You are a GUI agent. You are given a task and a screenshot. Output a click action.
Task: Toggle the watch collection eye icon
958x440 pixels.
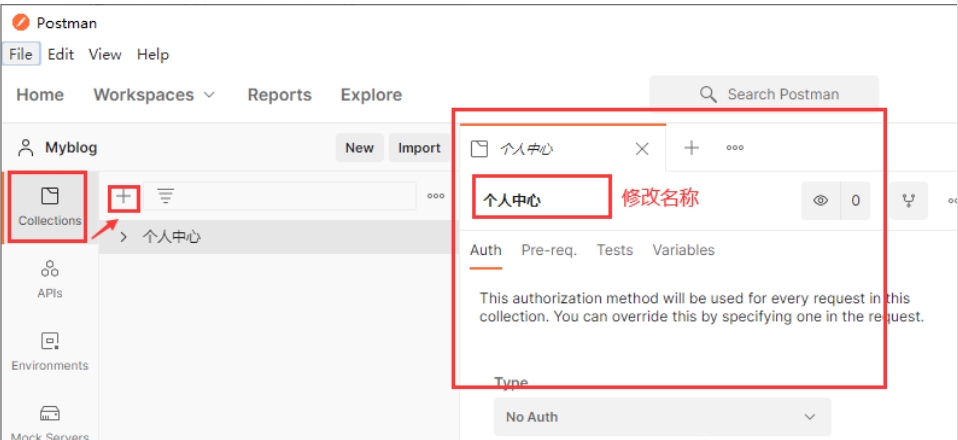821,200
